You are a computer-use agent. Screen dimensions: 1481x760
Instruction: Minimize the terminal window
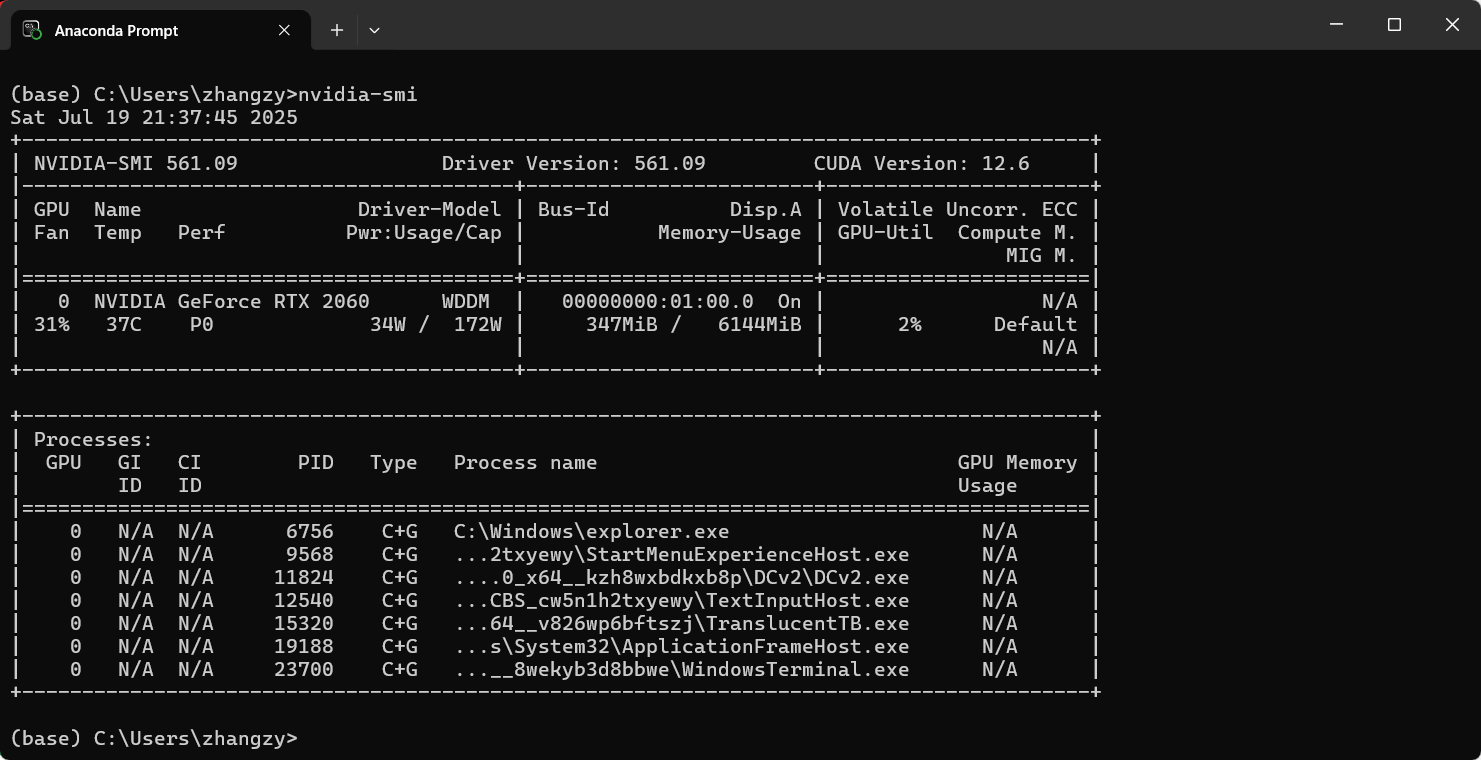(x=1336, y=25)
